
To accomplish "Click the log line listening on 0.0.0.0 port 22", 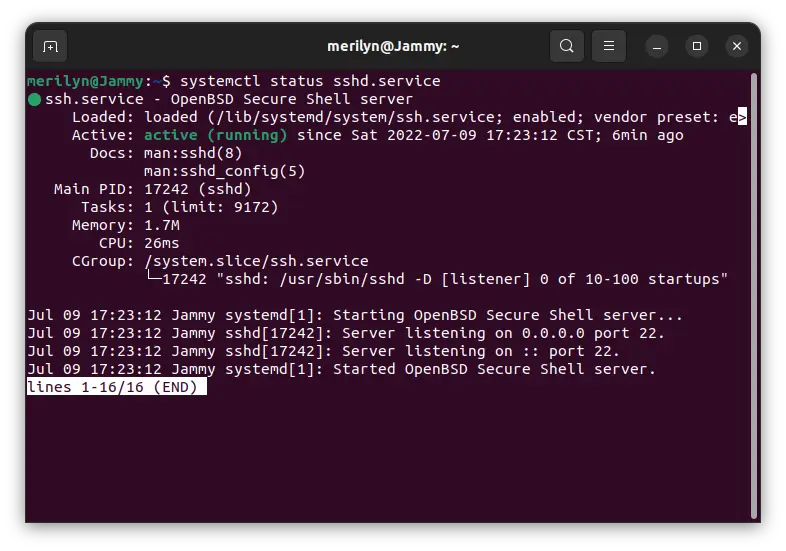I will [x=346, y=333].
